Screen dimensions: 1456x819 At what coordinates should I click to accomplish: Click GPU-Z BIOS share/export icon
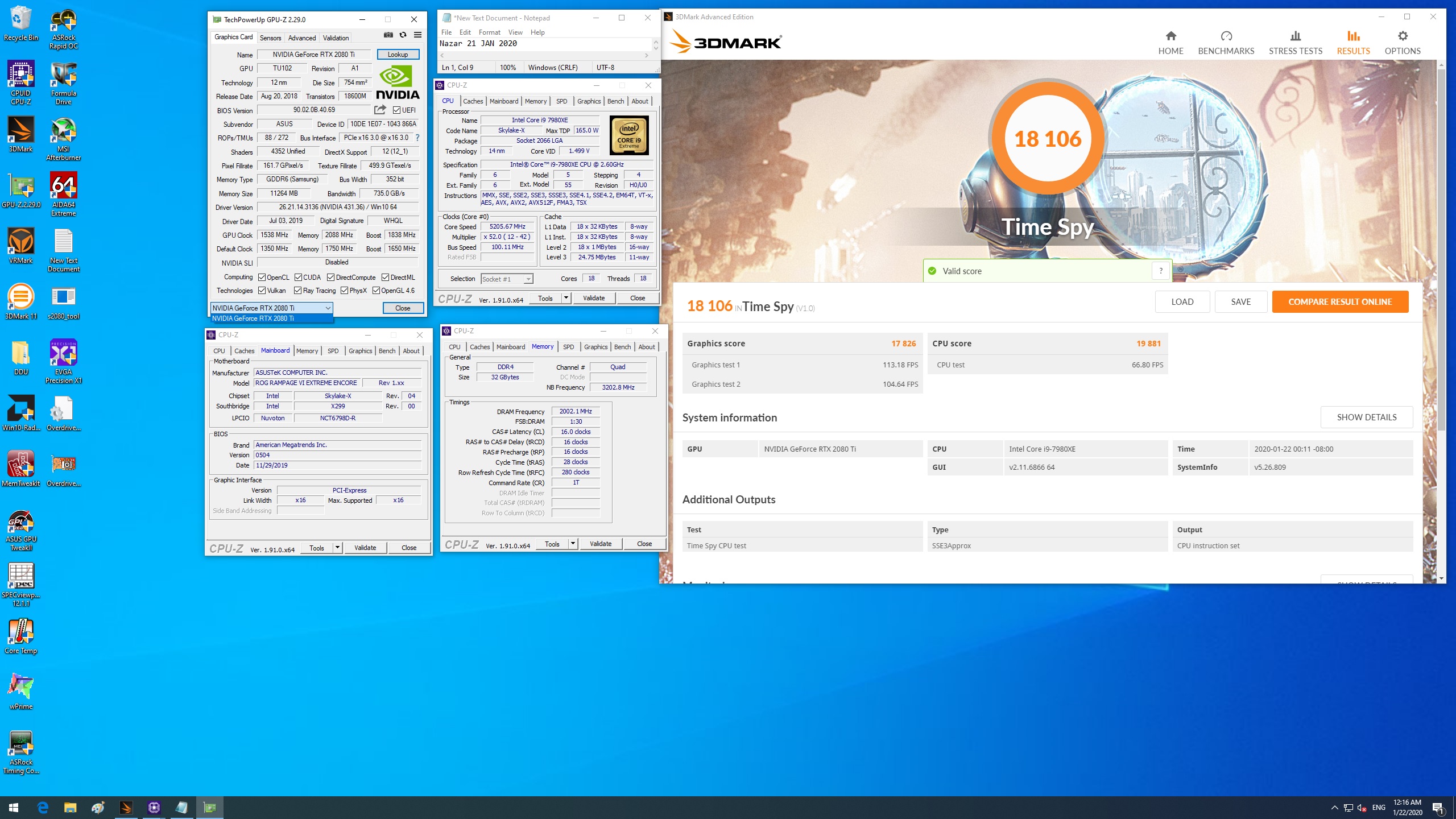click(380, 109)
